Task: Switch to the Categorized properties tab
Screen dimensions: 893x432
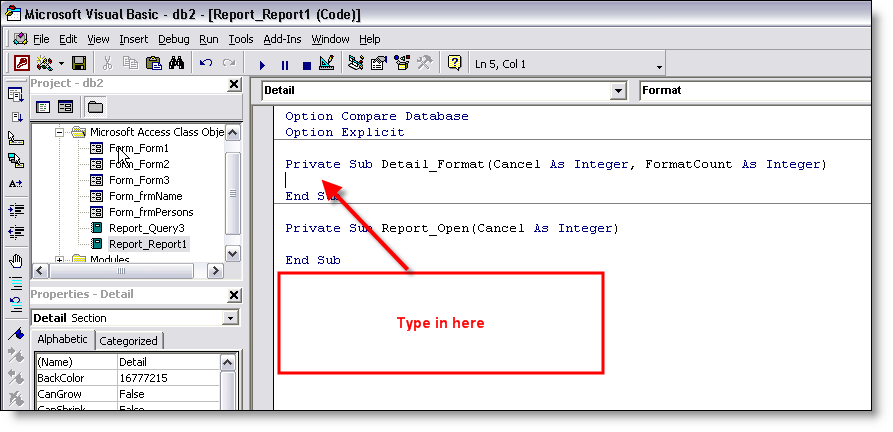Action: [x=128, y=341]
